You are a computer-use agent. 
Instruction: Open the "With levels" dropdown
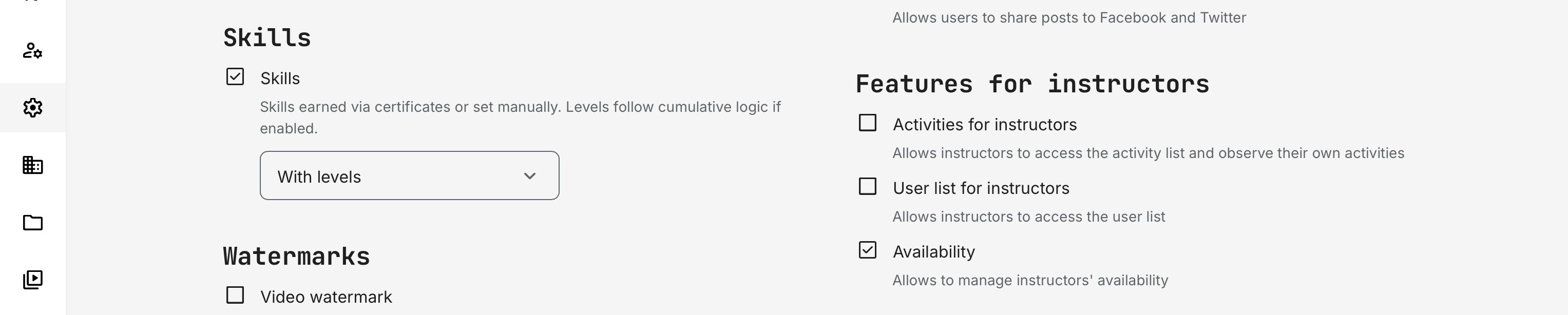coord(409,176)
